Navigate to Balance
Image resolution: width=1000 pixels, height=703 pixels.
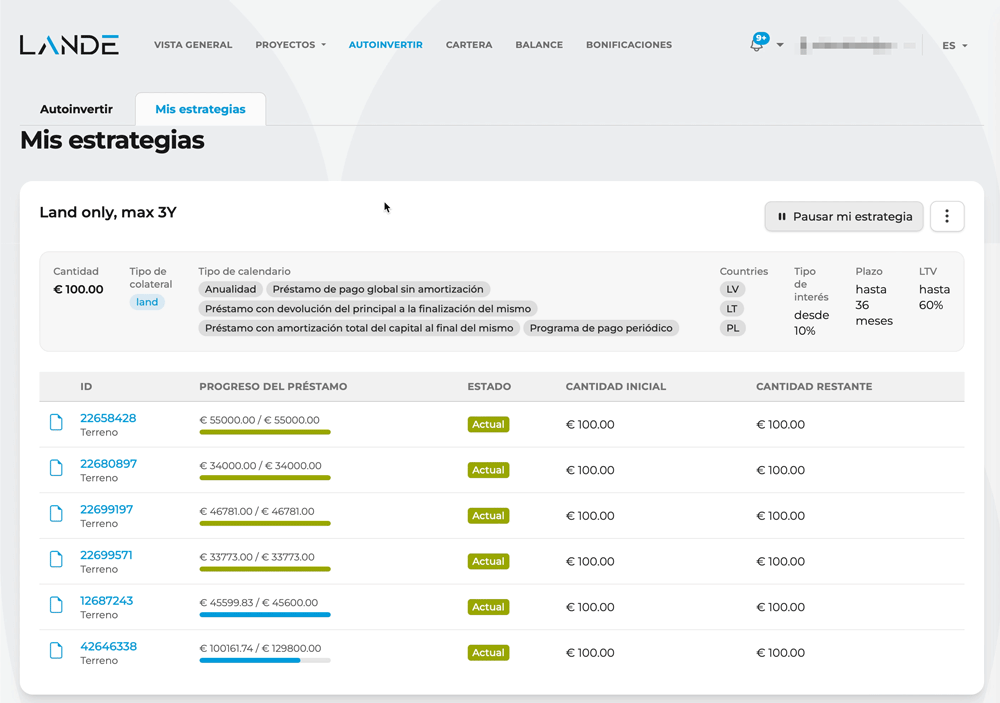click(539, 45)
